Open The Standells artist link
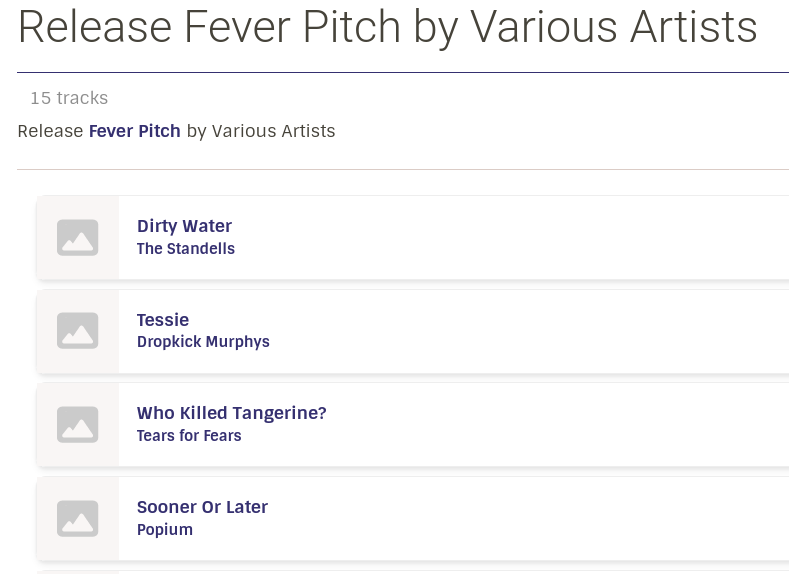This screenshot has width=789, height=574. (186, 249)
